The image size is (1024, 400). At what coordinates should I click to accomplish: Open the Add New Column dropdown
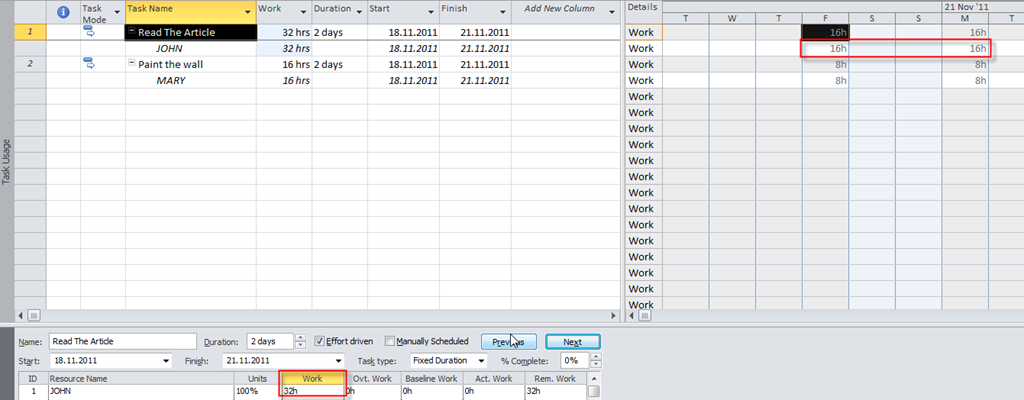tap(611, 12)
